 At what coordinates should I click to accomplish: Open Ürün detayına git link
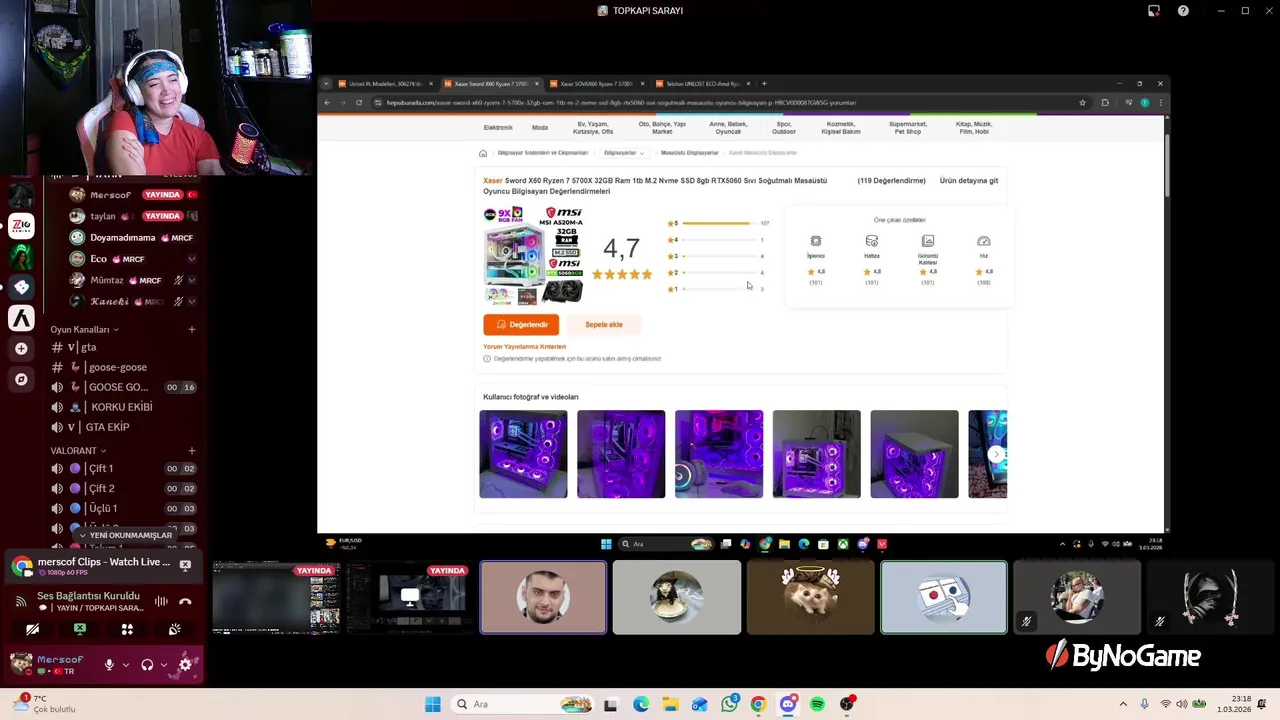point(969,181)
